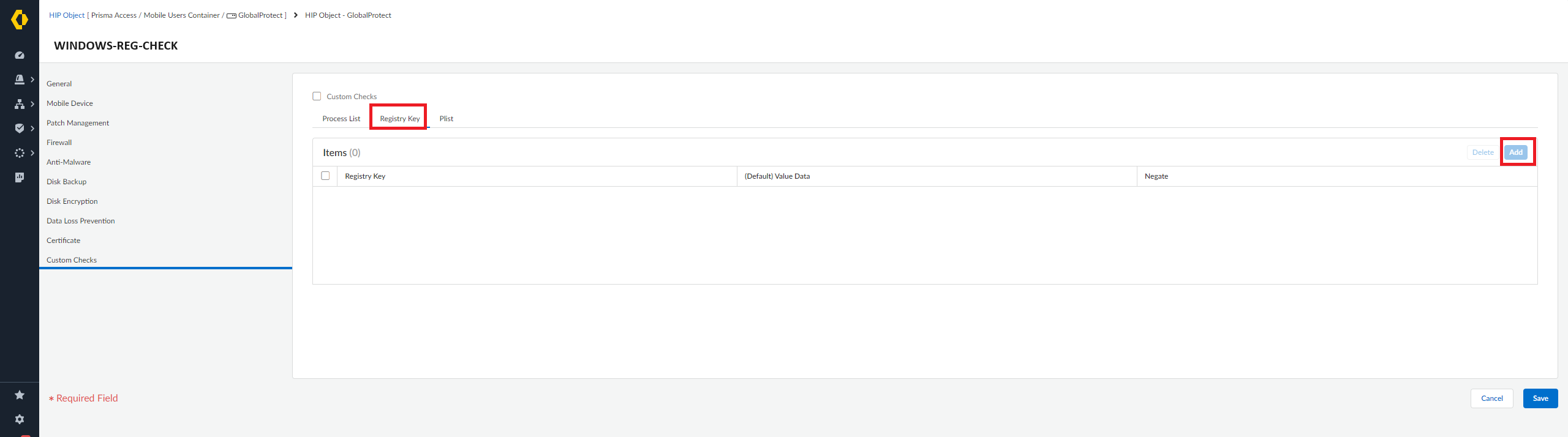Click the HIP Object - GlobalProtect breadcrumb text
1568x437 pixels.
[348, 15]
